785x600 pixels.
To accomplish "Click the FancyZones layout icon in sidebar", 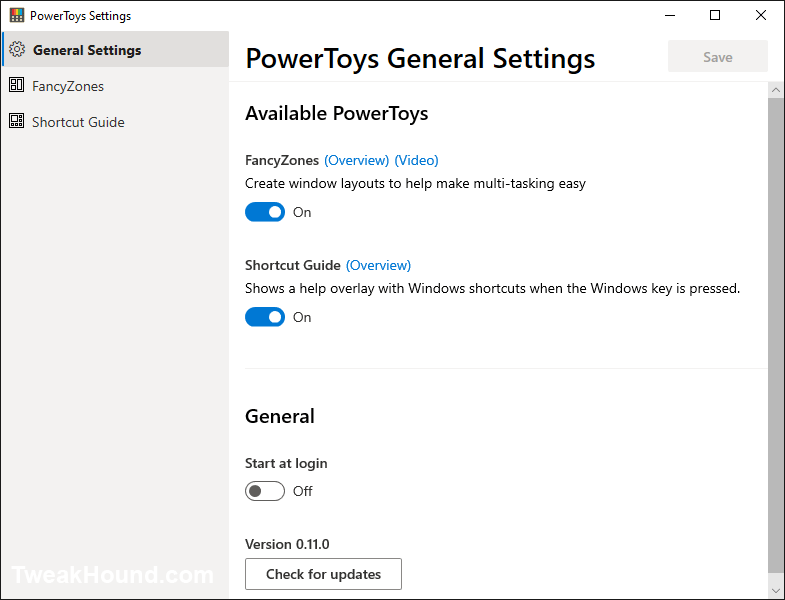I will tap(17, 85).
